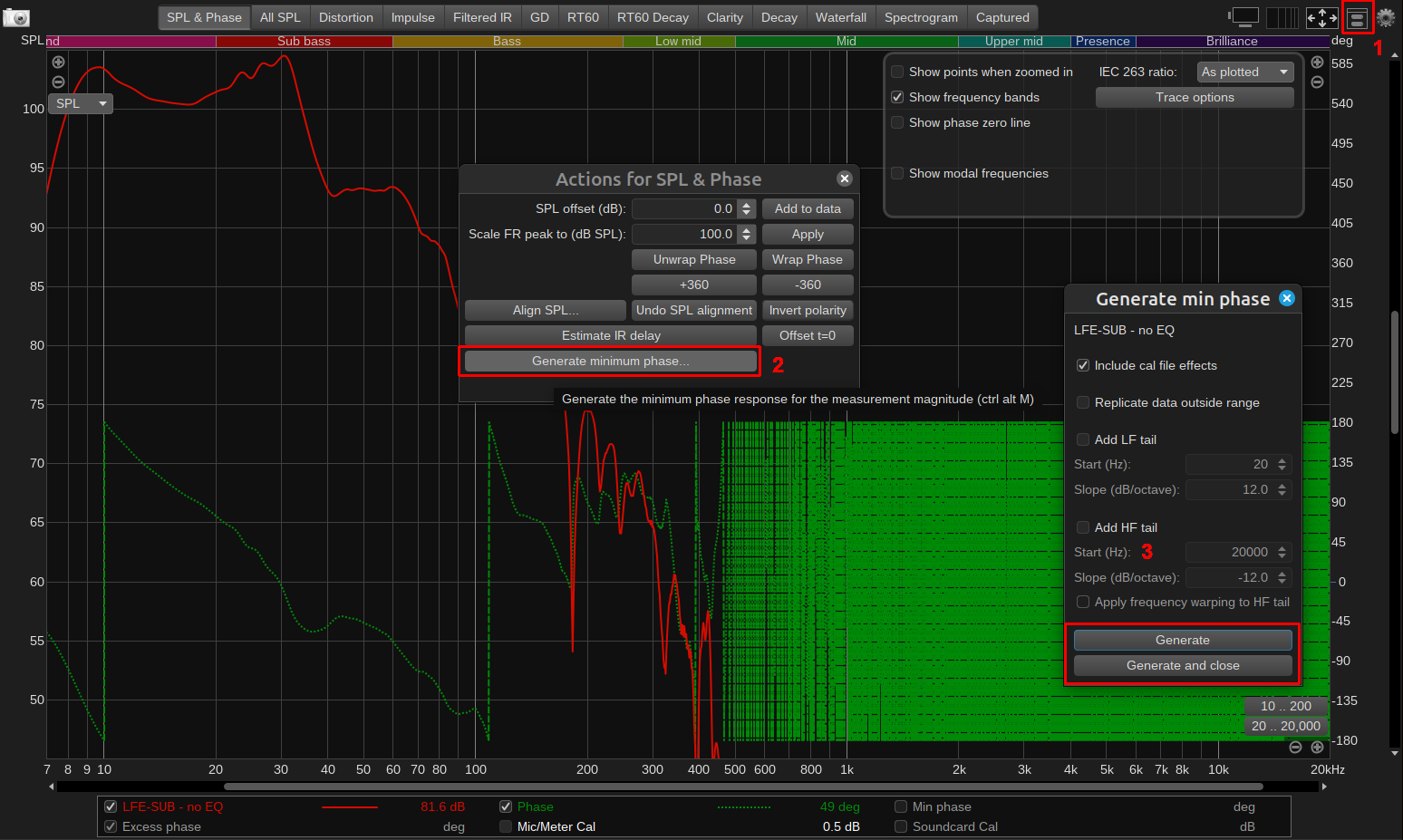Zoom out left vertical axis minus icon
This screenshot has width=1403, height=840.
coord(58,82)
